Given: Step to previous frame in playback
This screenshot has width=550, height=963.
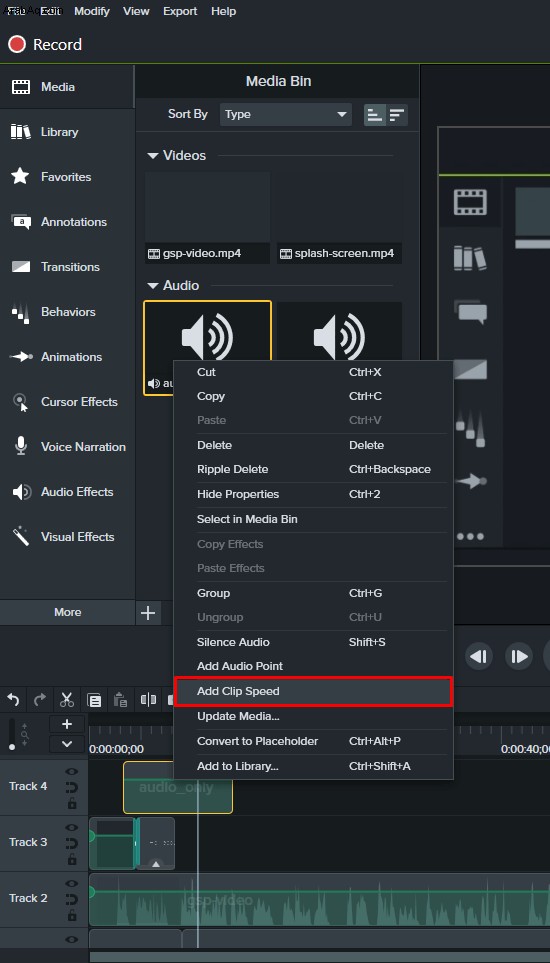Looking at the screenshot, I should tap(479, 657).
